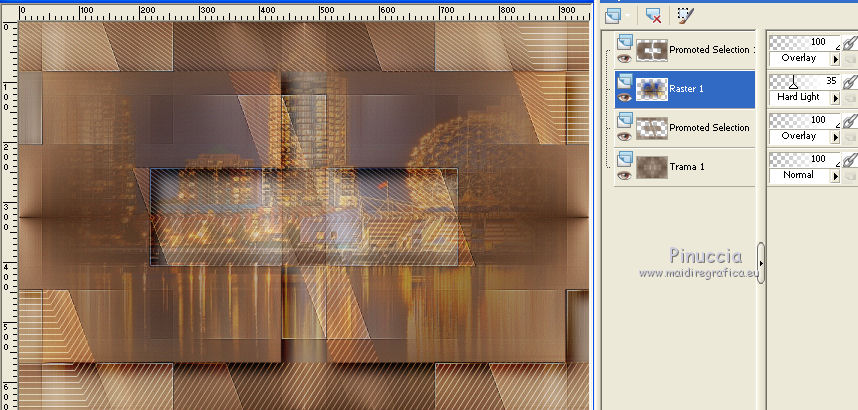Click Normal blend mode arrow button
This screenshot has height=410, width=858.
tap(836, 176)
